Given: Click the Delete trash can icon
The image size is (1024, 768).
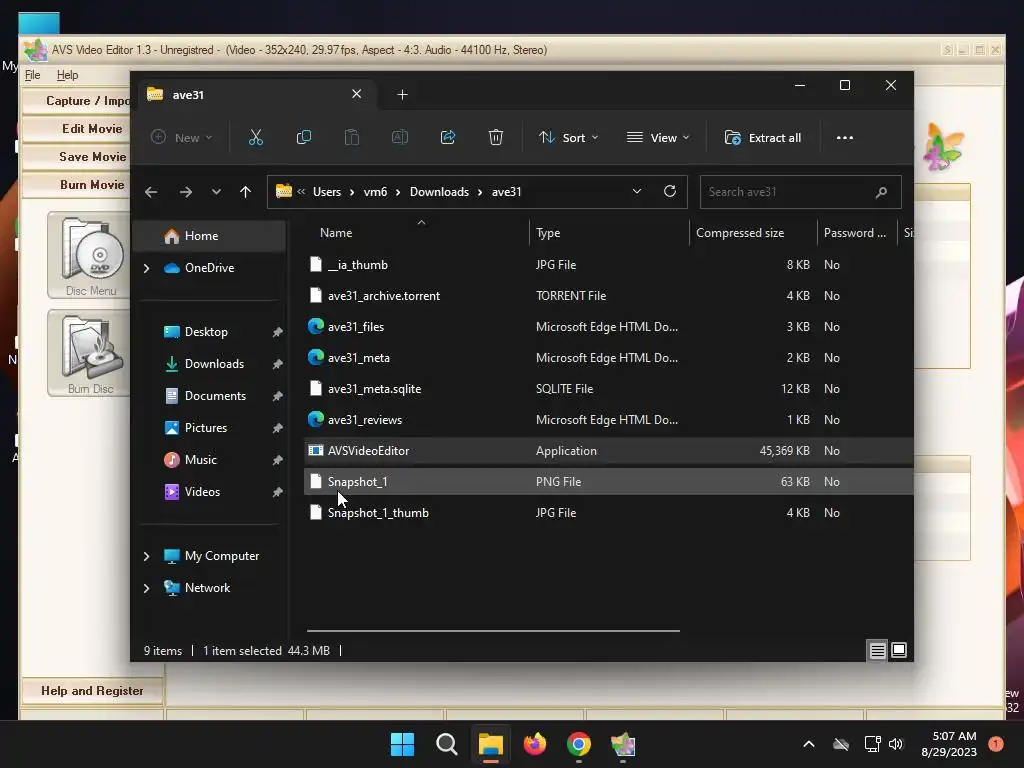Looking at the screenshot, I should (x=496, y=138).
